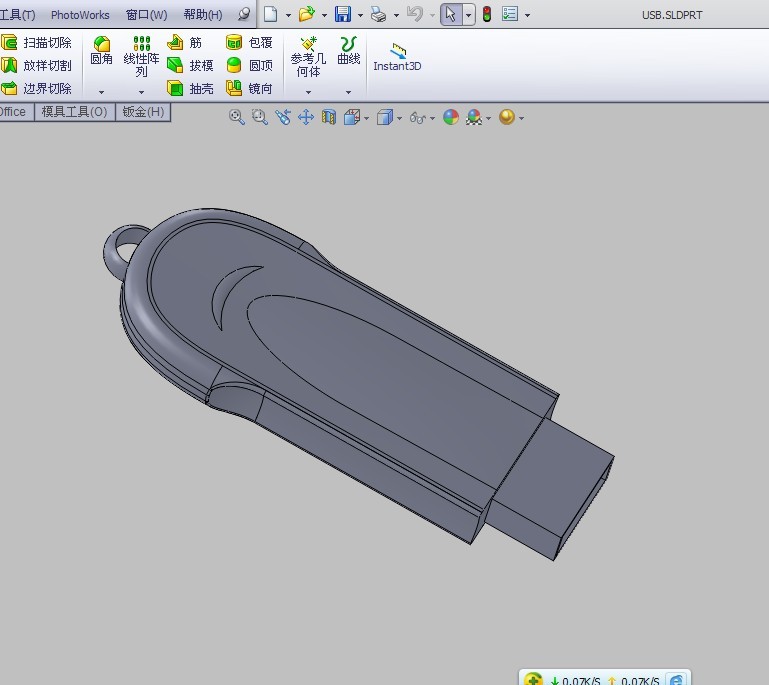
Task: Apply the Fillet (圆角) feature
Action: [102, 51]
